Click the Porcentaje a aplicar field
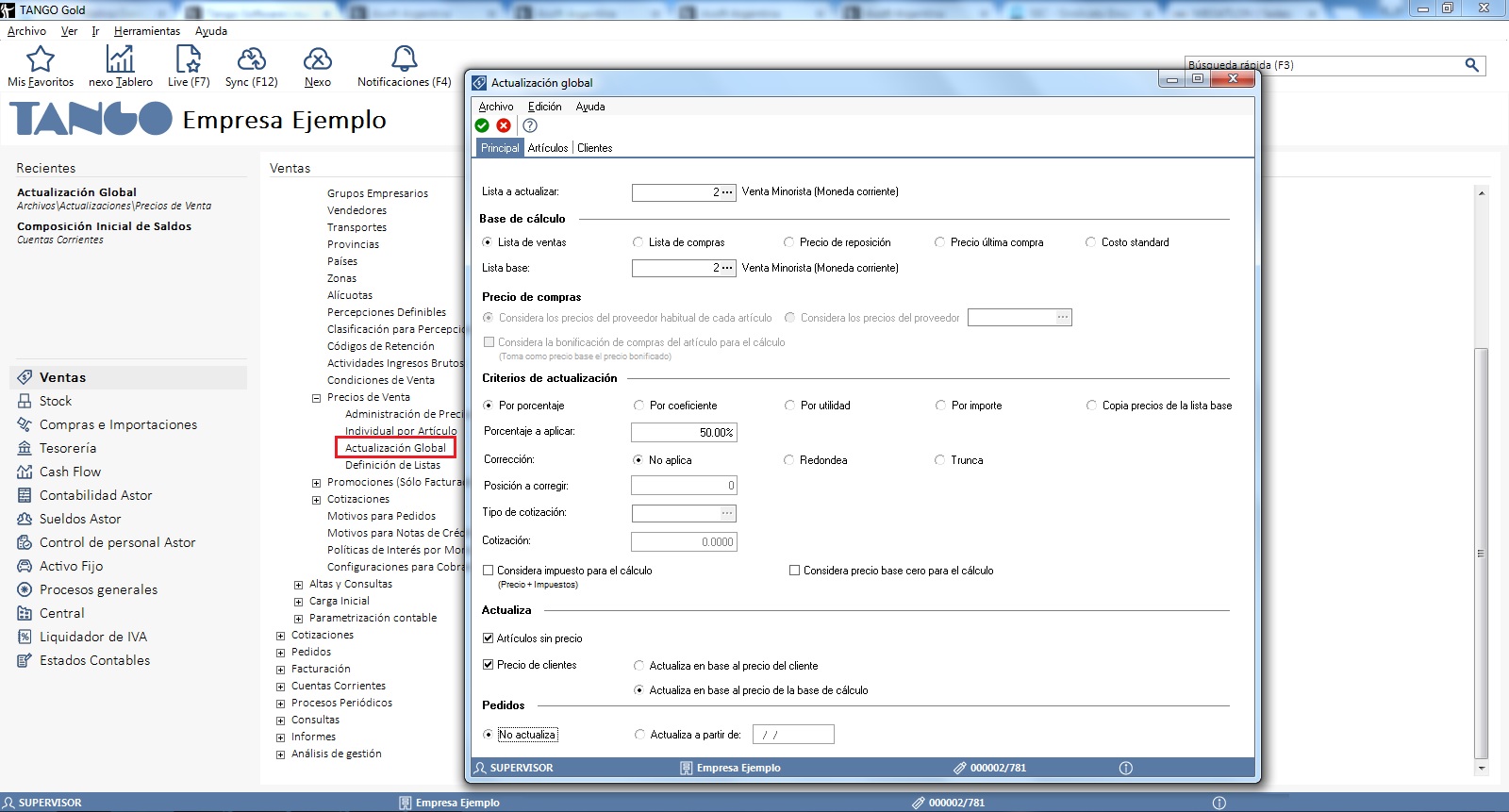The height and width of the screenshot is (812, 1509). point(683,432)
